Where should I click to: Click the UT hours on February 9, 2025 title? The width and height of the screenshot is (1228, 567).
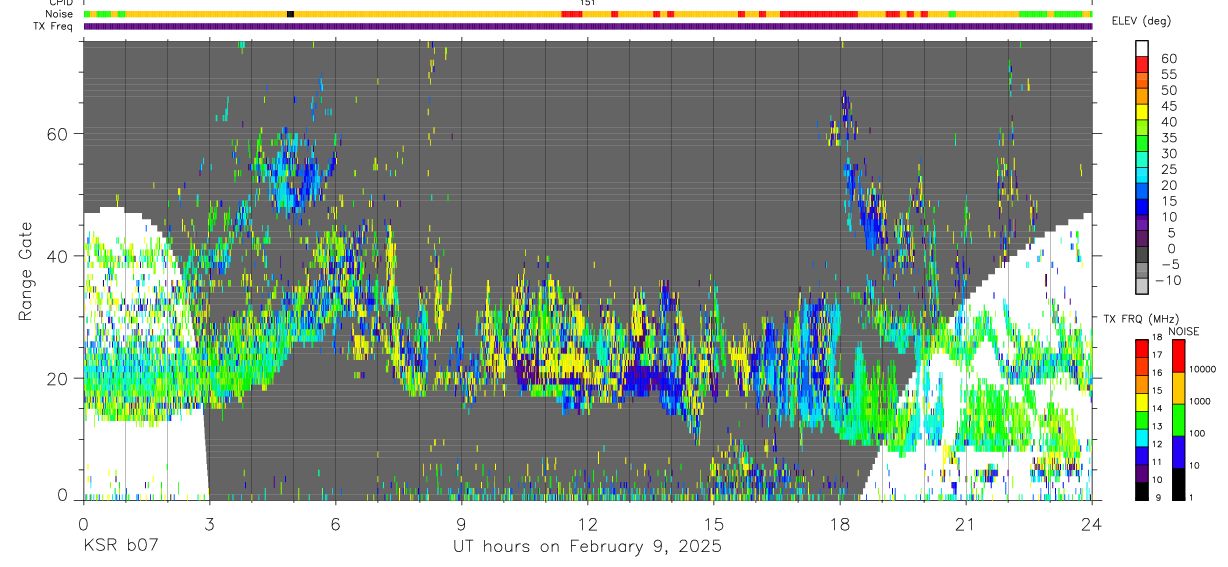[588, 547]
